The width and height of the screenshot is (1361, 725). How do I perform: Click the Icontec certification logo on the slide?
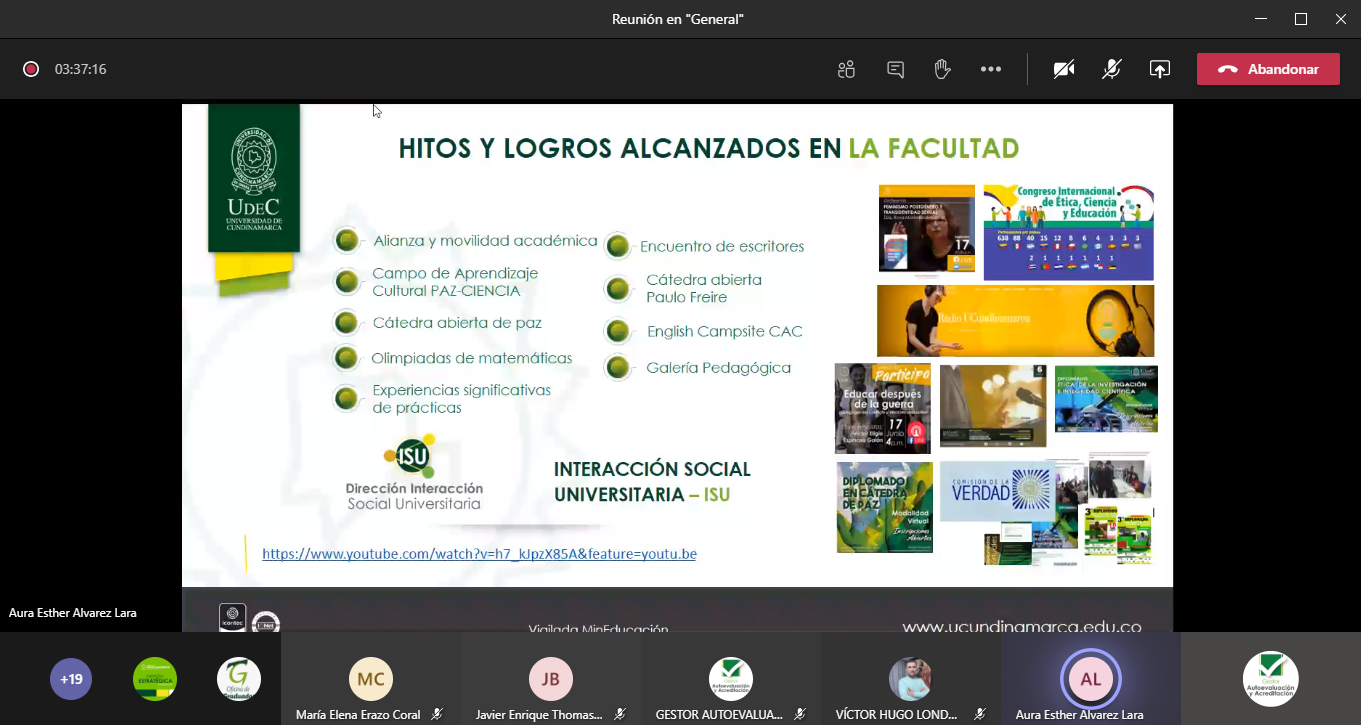pyautogui.click(x=233, y=617)
